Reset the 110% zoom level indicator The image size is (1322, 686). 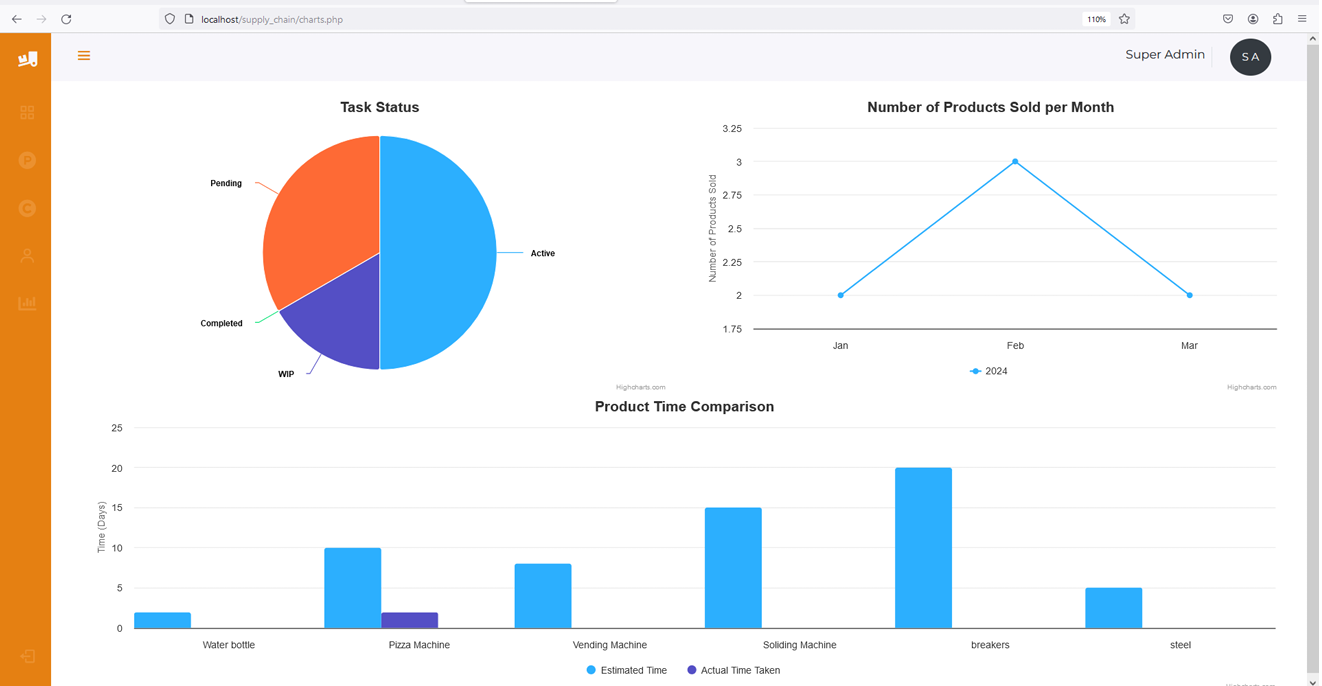coord(1096,19)
